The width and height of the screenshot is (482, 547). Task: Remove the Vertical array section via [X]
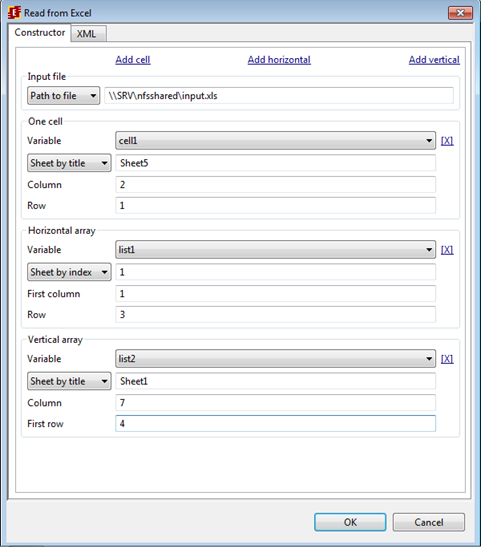click(447, 359)
